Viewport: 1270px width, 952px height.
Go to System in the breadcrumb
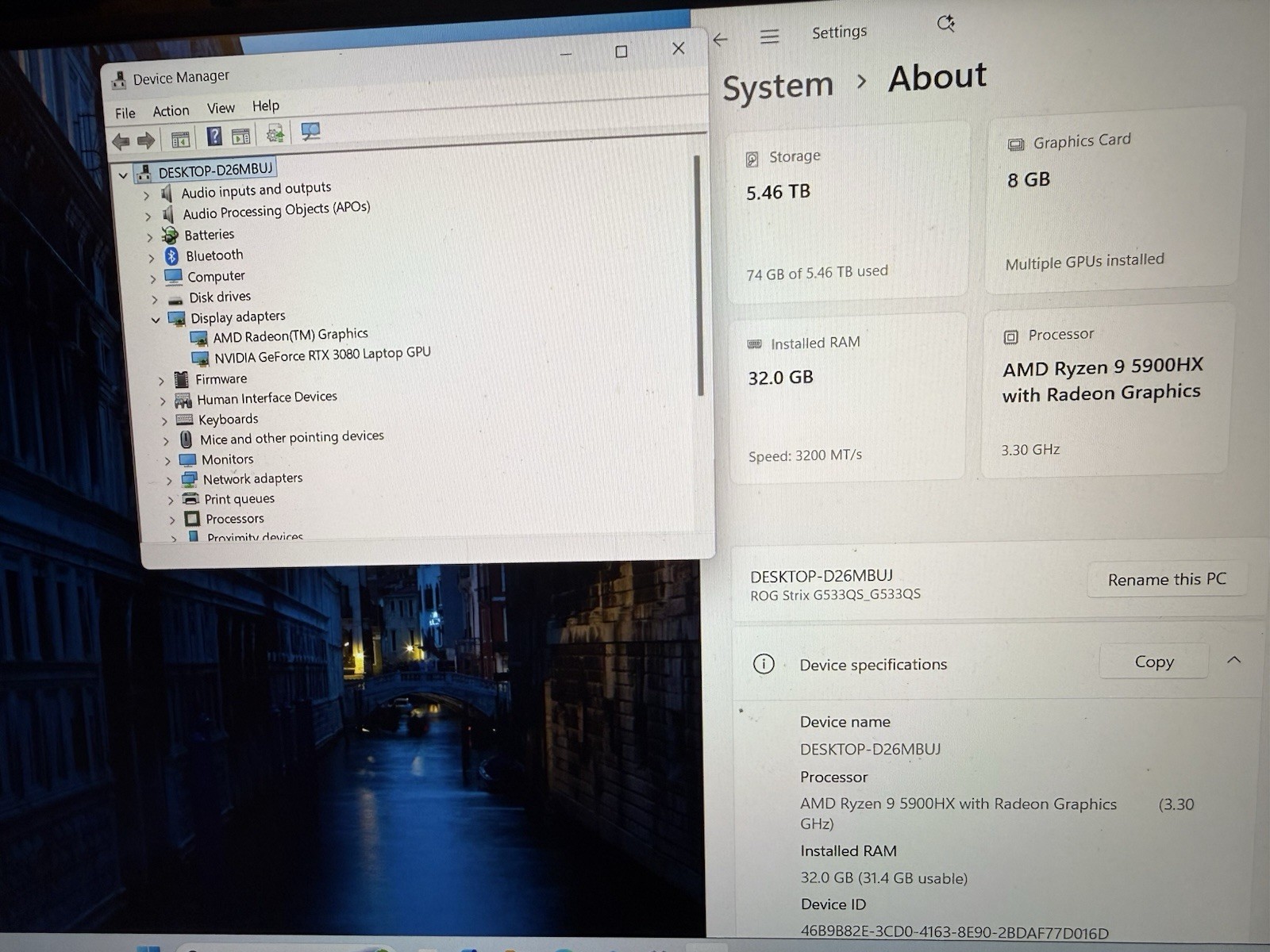(778, 86)
